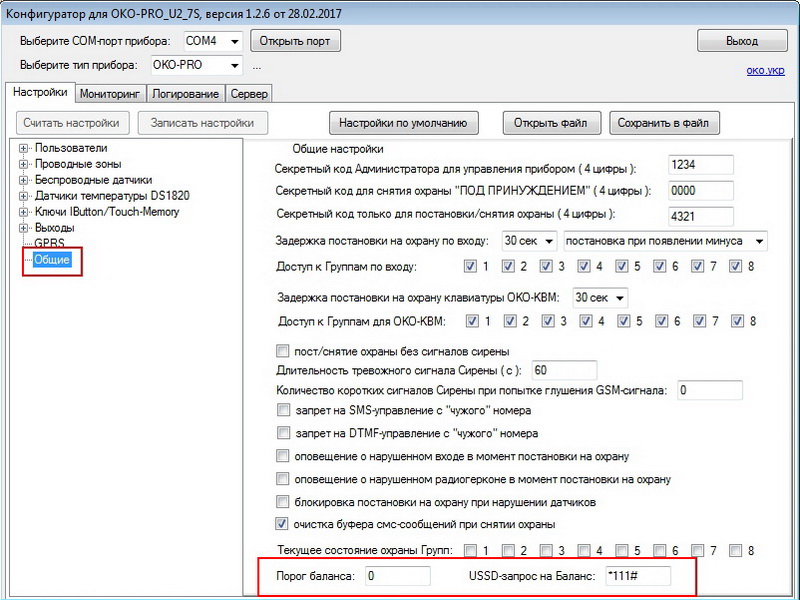Click the Открыть файл button
This screenshot has height=600, width=800.
coord(551,123)
